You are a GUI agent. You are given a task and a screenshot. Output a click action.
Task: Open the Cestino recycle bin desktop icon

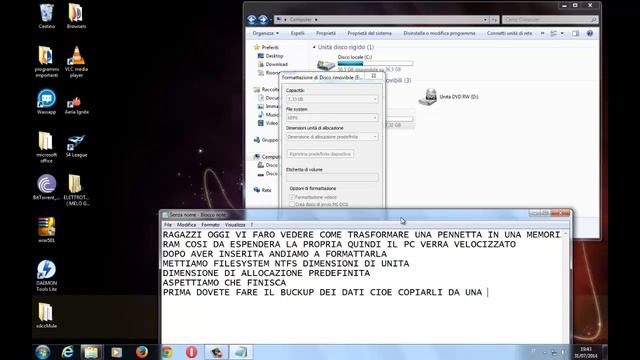(47, 16)
